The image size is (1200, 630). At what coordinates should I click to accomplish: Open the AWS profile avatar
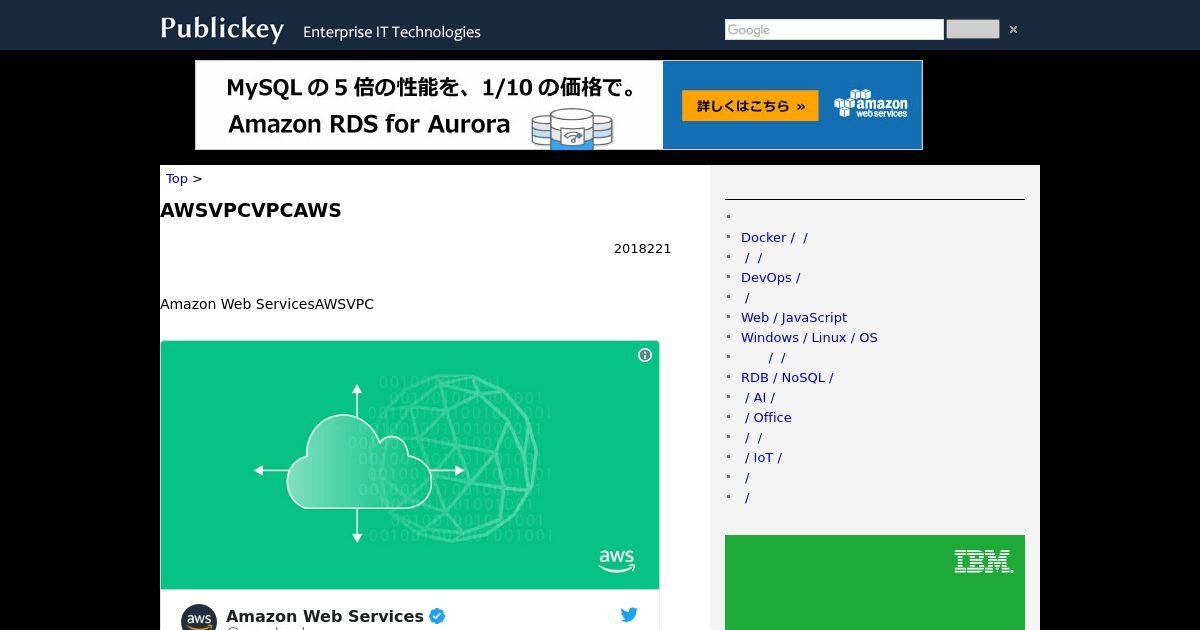point(199,619)
